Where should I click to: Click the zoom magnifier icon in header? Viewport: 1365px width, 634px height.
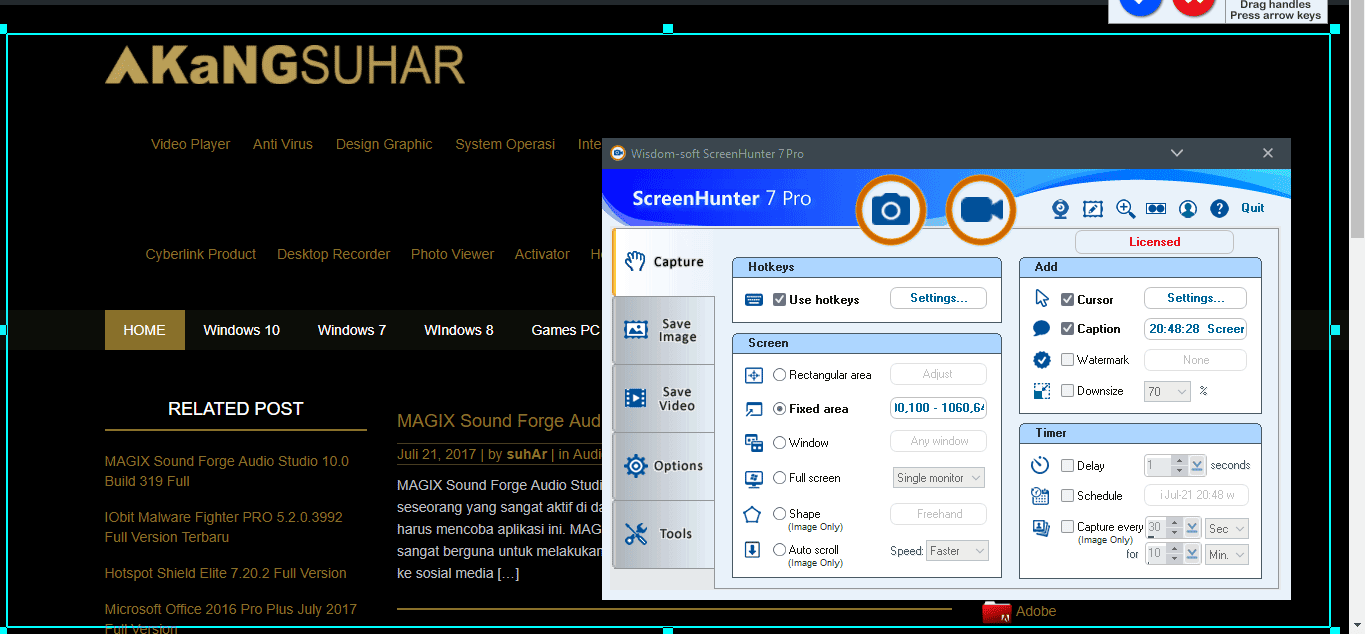coord(1125,208)
